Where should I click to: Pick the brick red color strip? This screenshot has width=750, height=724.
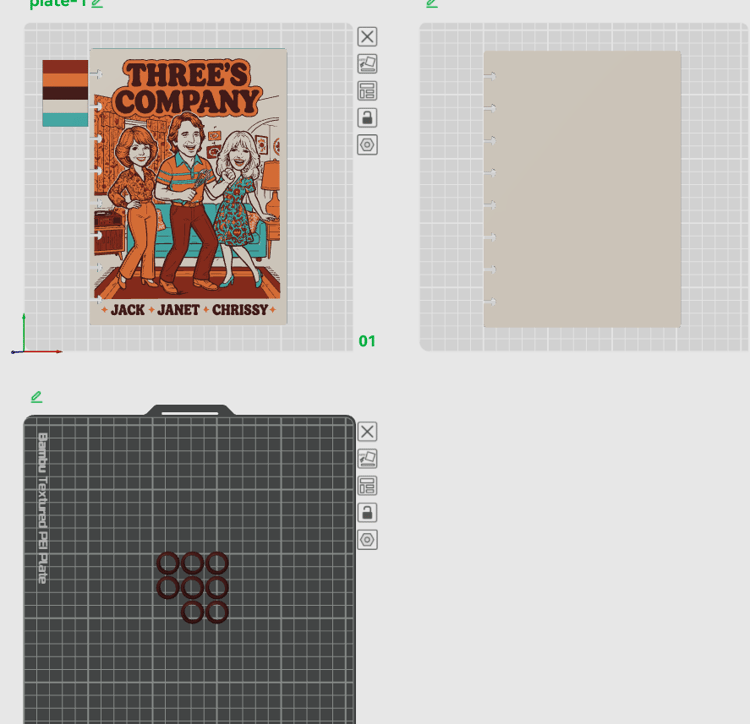point(66,66)
